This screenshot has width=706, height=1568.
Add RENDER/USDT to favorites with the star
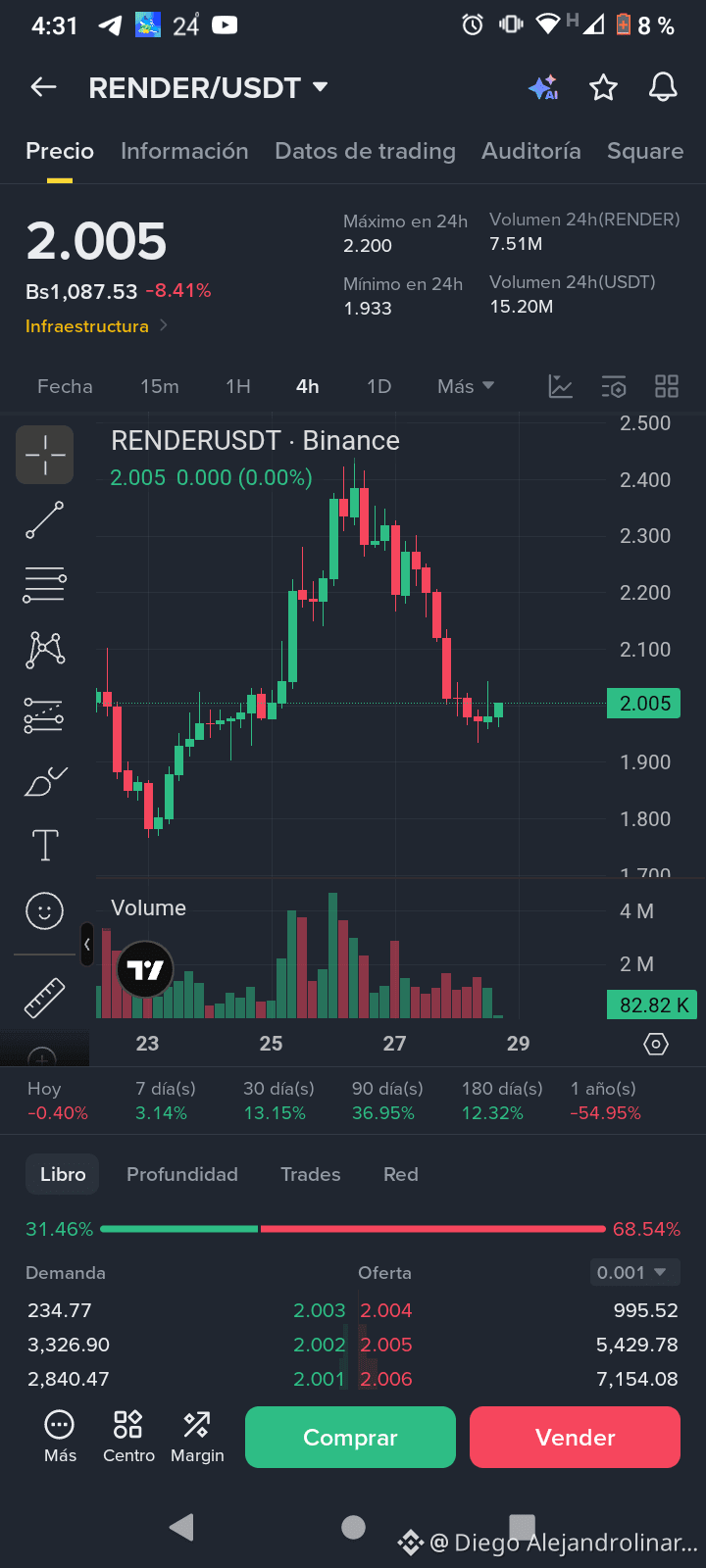(x=603, y=87)
